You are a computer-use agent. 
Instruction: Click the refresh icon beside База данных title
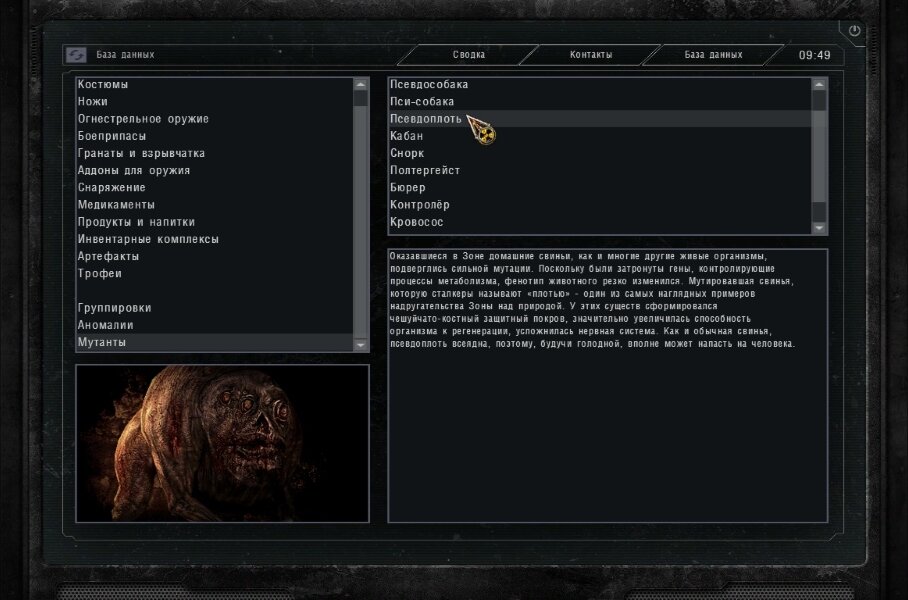click(76, 54)
